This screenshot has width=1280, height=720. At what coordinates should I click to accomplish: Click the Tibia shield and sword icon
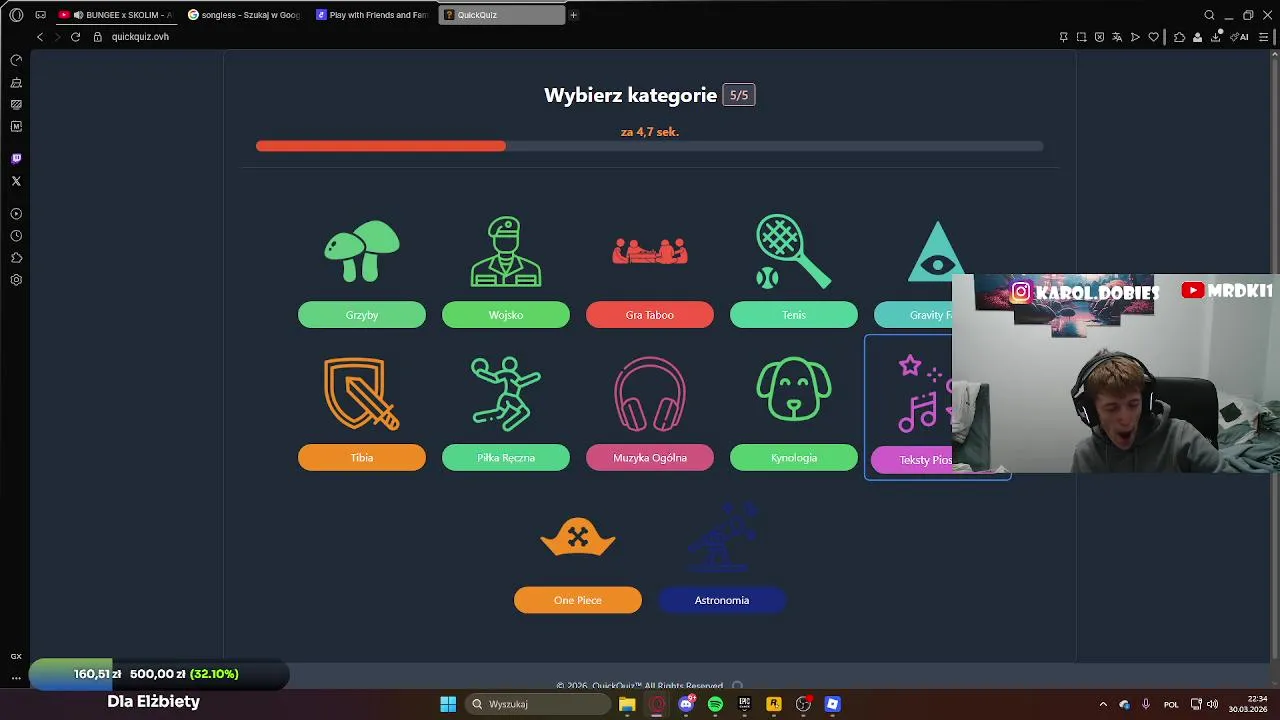362,394
